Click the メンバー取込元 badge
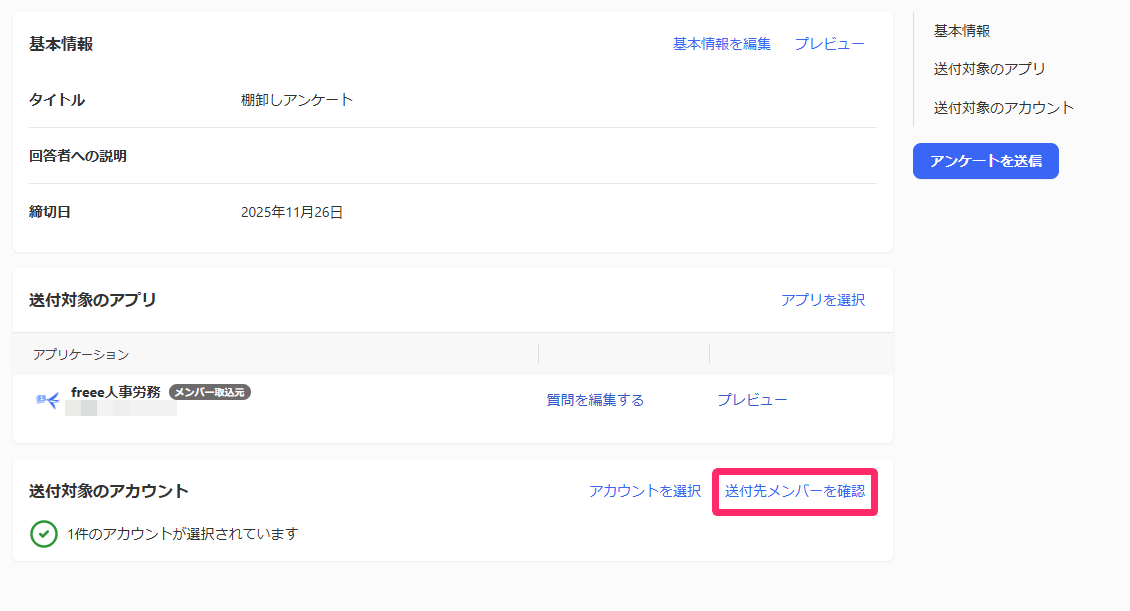The height and width of the screenshot is (611, 1130). click(x=210, y=392)
